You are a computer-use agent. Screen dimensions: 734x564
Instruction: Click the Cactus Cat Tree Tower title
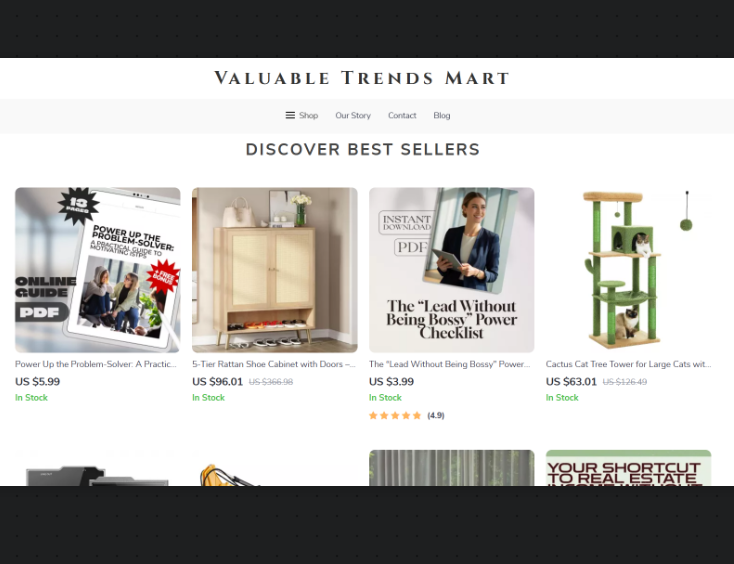pyautogui.click(x=628, y=364)
